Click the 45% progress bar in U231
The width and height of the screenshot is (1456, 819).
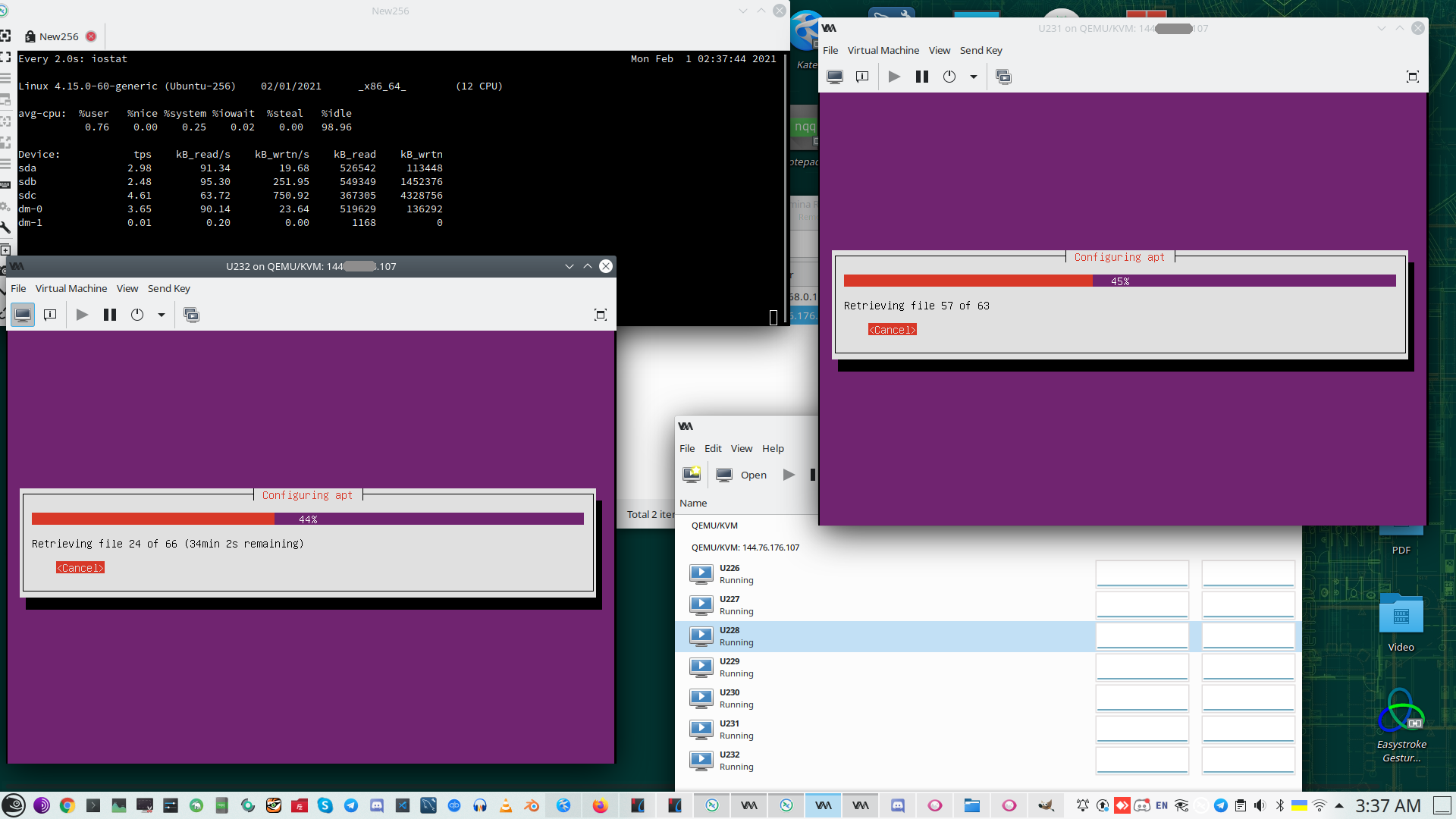[x=1119, y=281]
